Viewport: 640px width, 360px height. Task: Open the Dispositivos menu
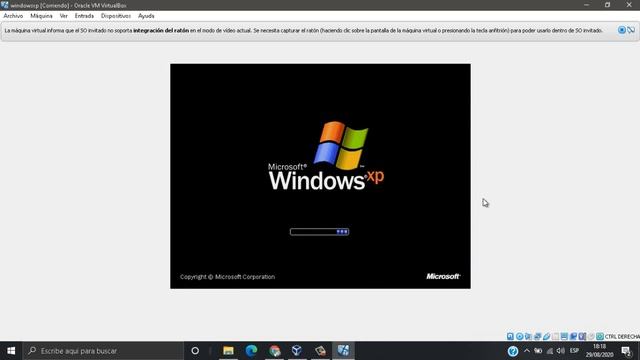116,16
